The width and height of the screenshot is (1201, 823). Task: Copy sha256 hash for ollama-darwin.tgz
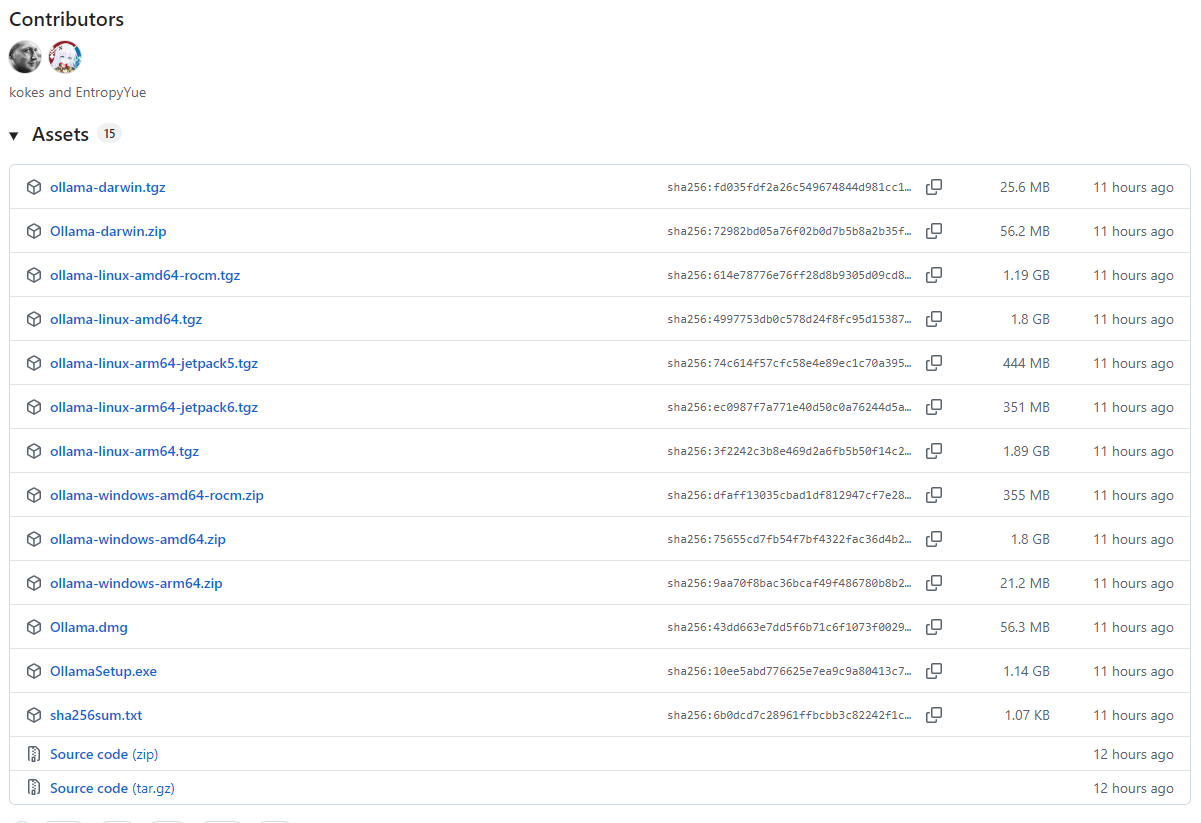(x=934, y=187)
